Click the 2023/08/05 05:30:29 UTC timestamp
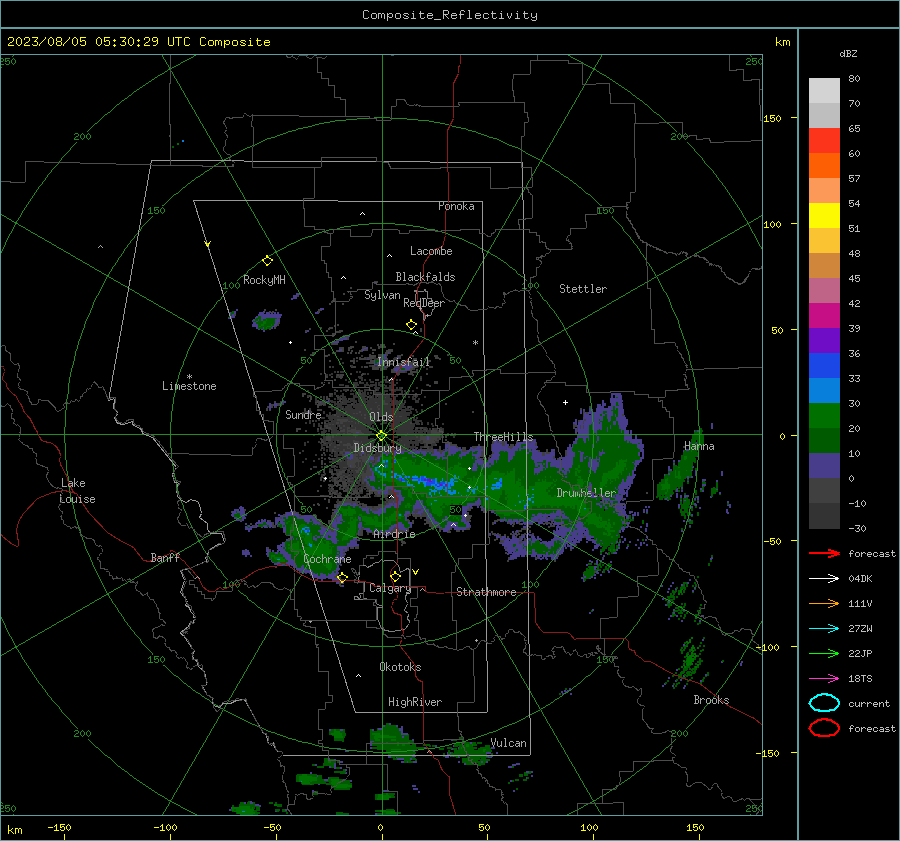Screen dimensions: 900x841 pos(138,42)
